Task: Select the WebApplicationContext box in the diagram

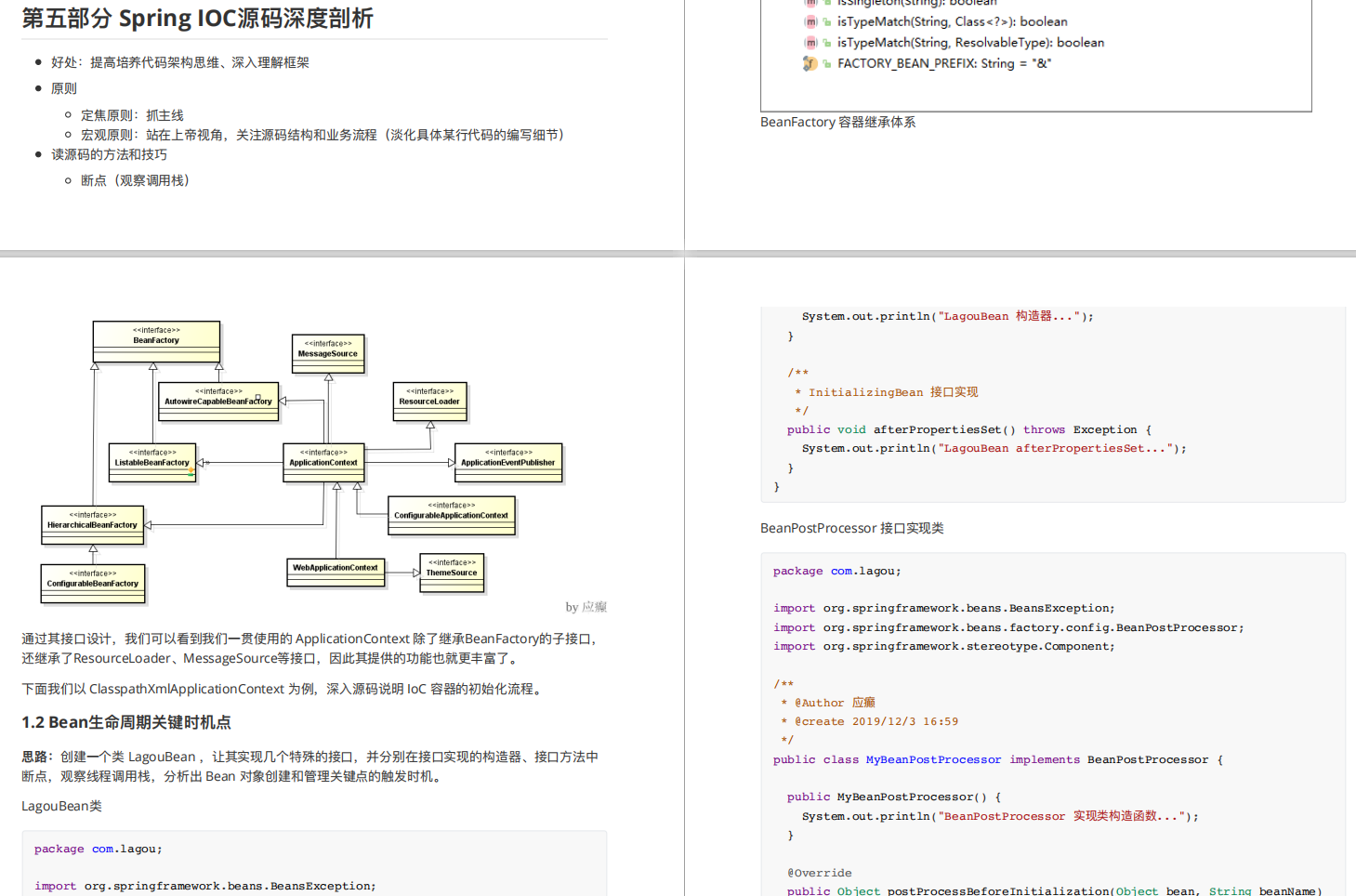Action: pos(336,568)
